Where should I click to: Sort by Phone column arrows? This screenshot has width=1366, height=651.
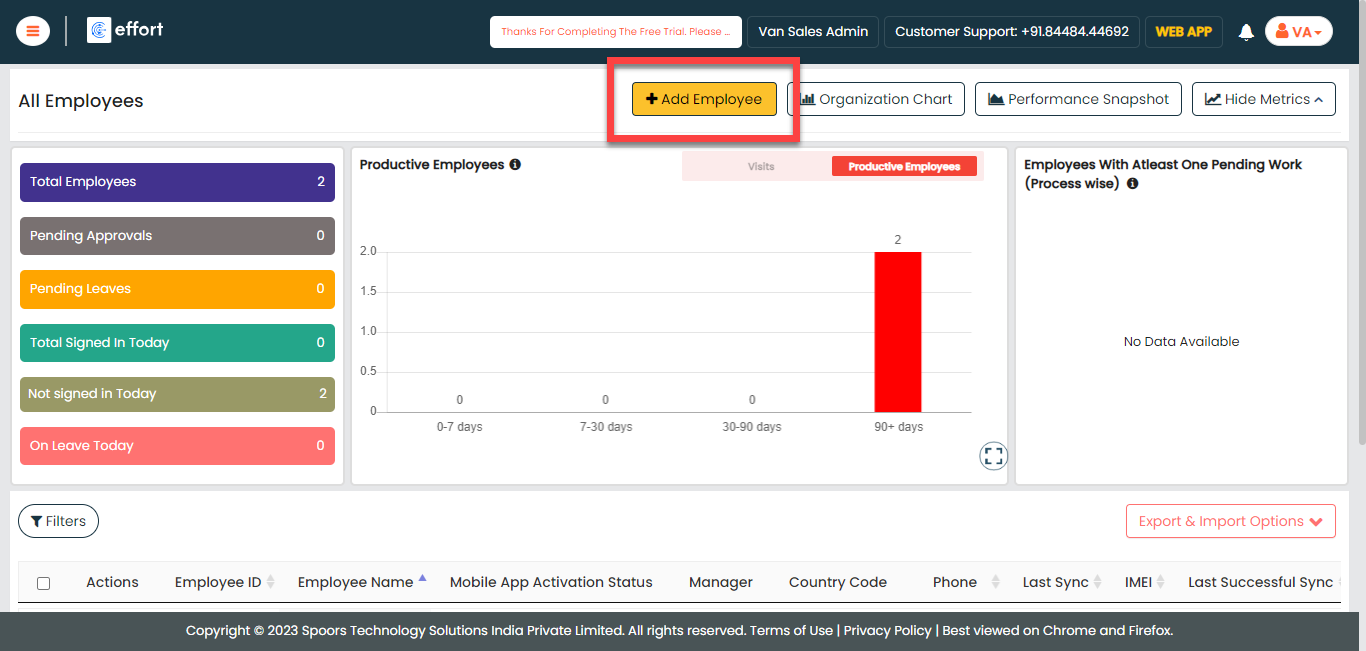click(995, 582)
